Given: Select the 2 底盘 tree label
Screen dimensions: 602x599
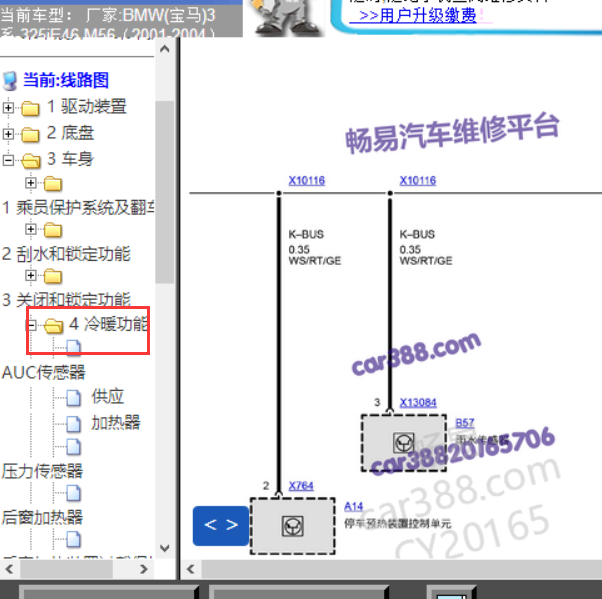Looking at the screenshot, I should coord(70,132).
